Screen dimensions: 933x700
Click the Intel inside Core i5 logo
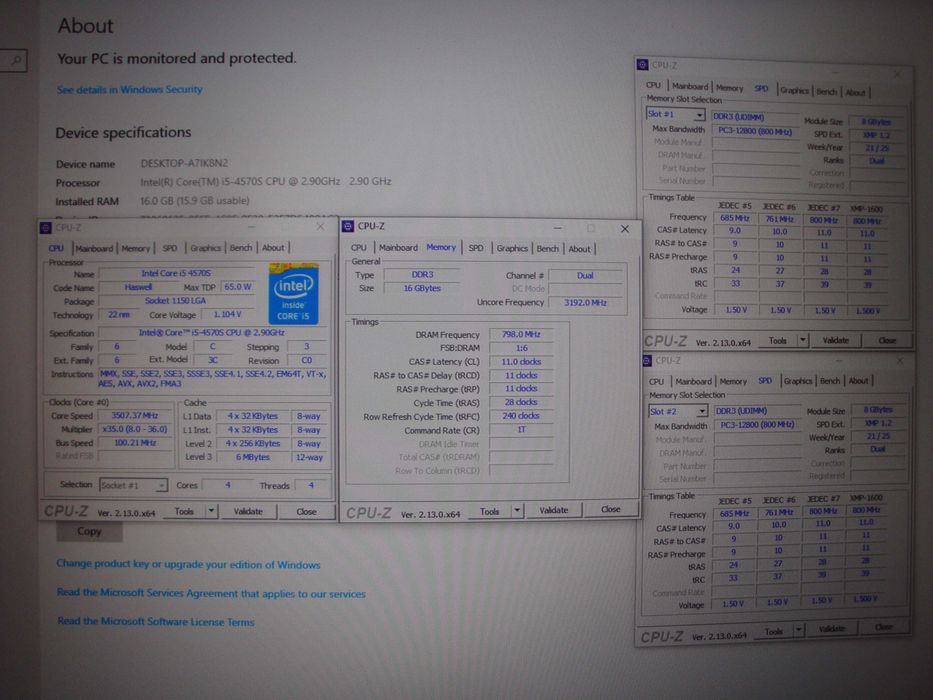point(293,293)
